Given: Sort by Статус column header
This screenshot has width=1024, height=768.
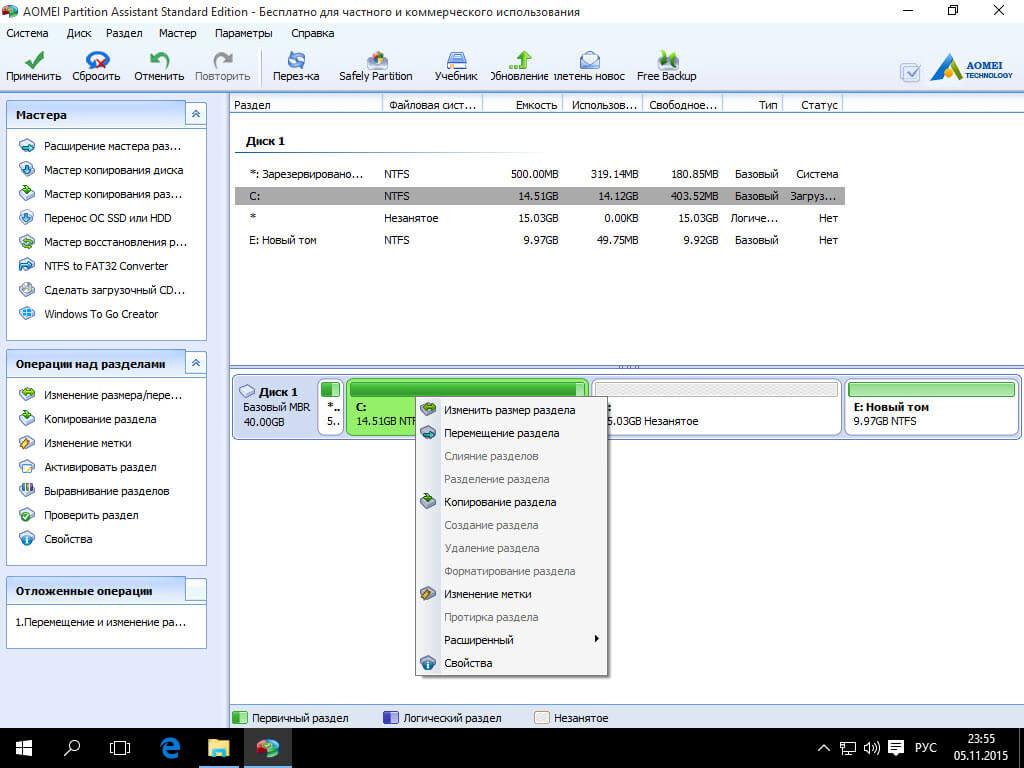Looking at the screenshot, I should tap(814, 104).
